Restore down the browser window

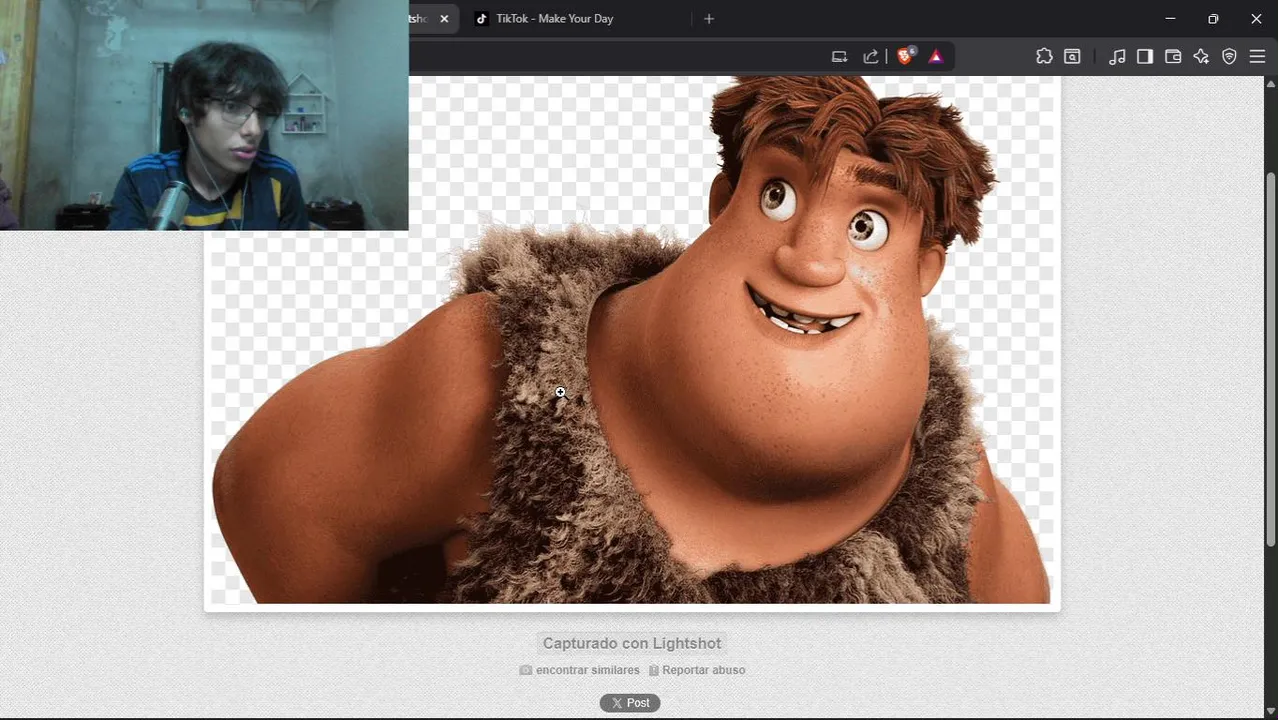click(x=1213, y=18)
